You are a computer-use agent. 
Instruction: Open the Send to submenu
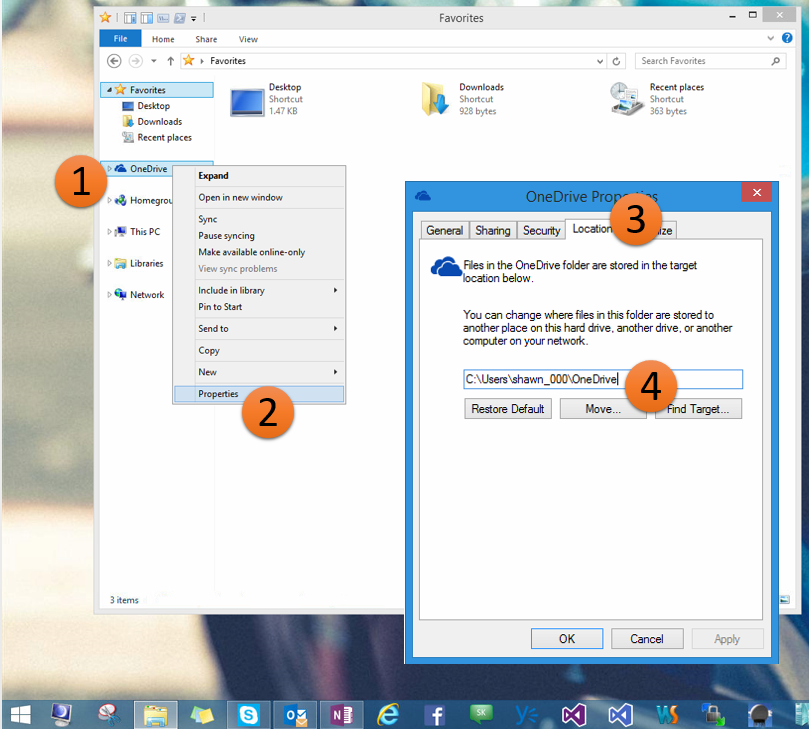point(259,328)
